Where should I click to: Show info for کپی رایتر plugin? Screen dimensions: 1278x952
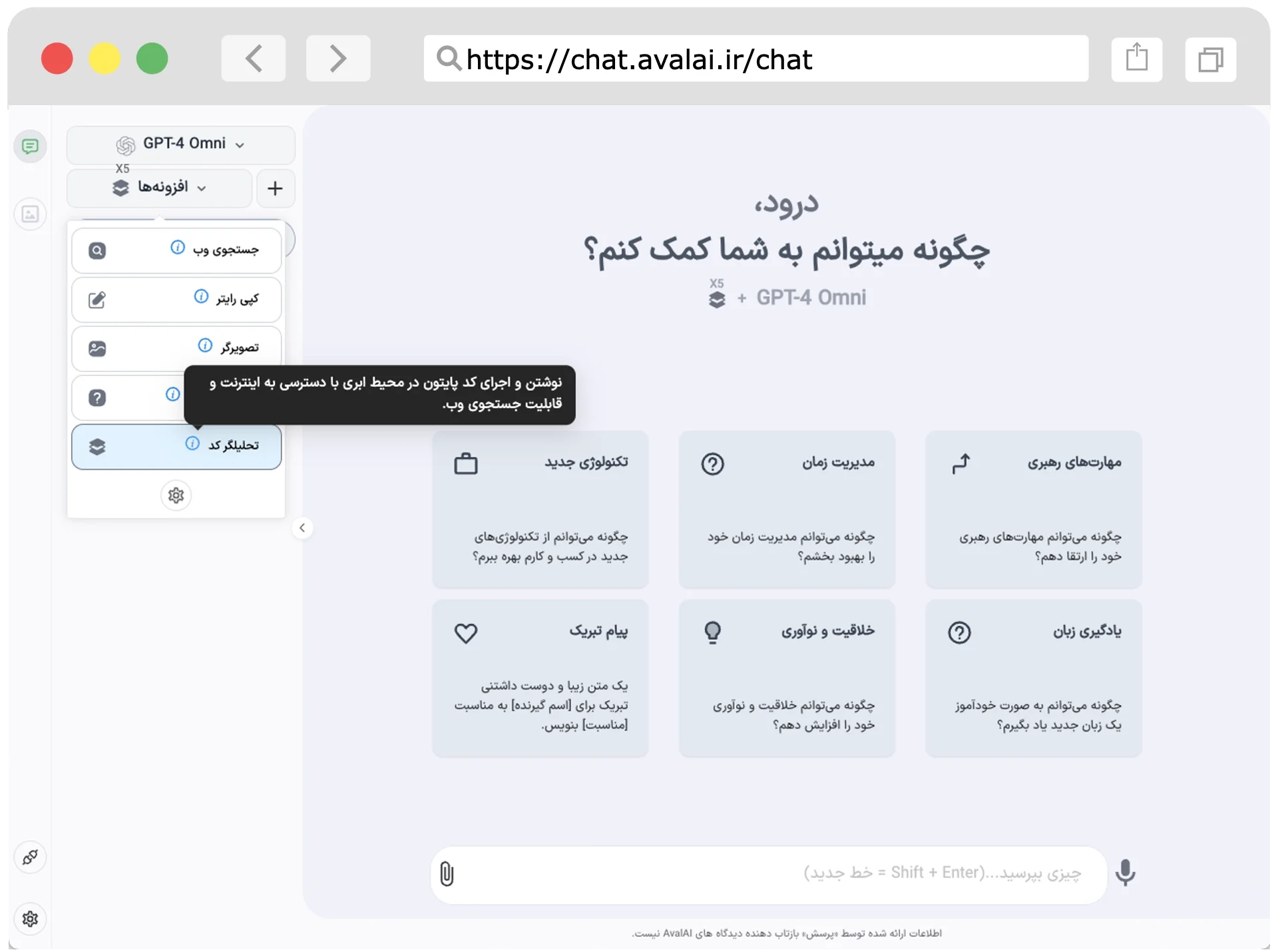coord(201,296)
